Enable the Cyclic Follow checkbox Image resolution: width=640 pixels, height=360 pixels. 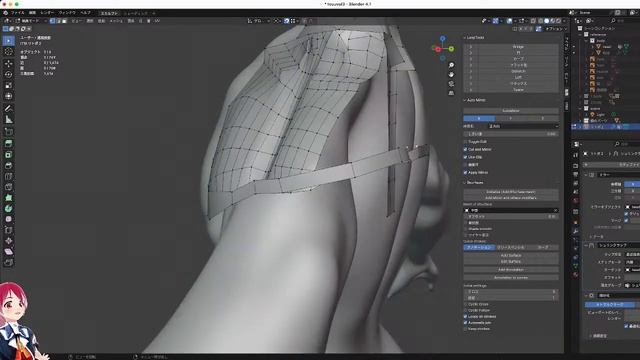pos(465,311)
